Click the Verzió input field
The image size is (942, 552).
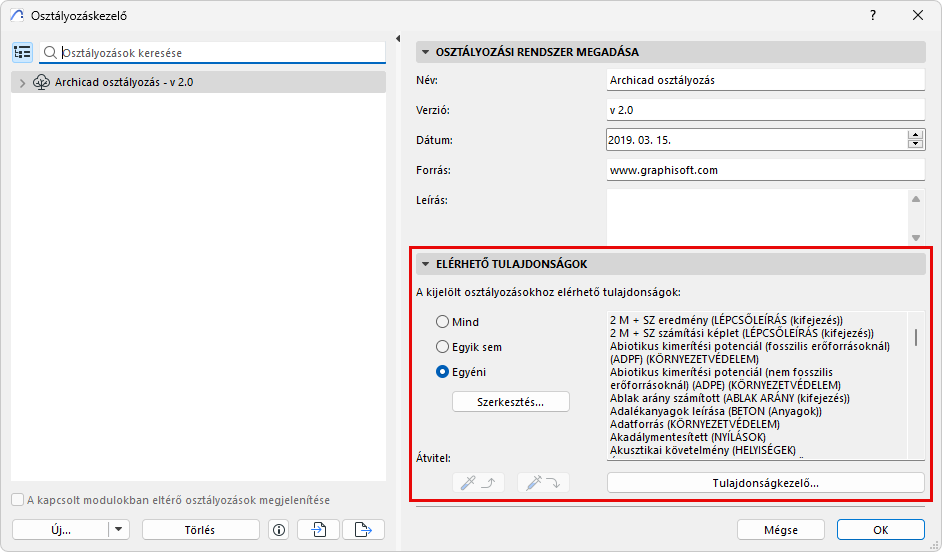click(765, 110)
